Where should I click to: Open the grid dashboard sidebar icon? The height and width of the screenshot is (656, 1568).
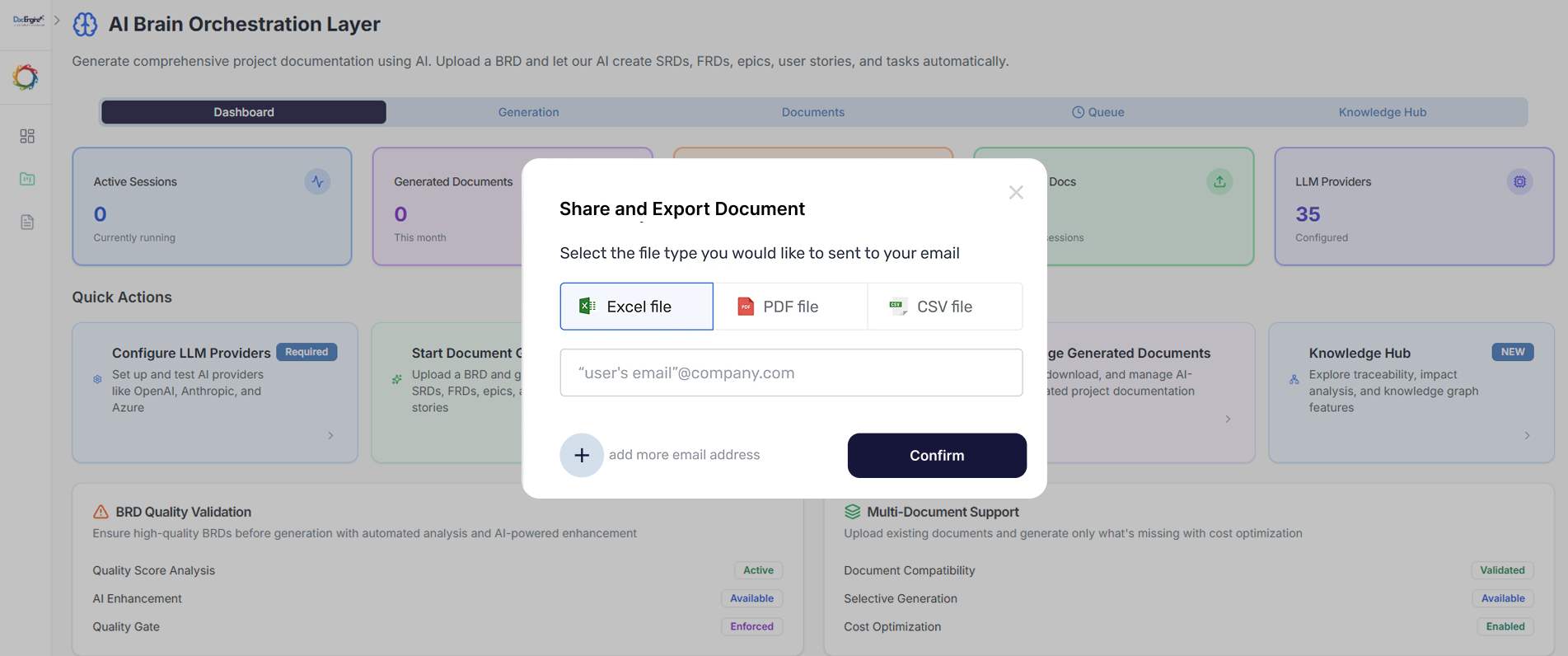pos(27,136)
